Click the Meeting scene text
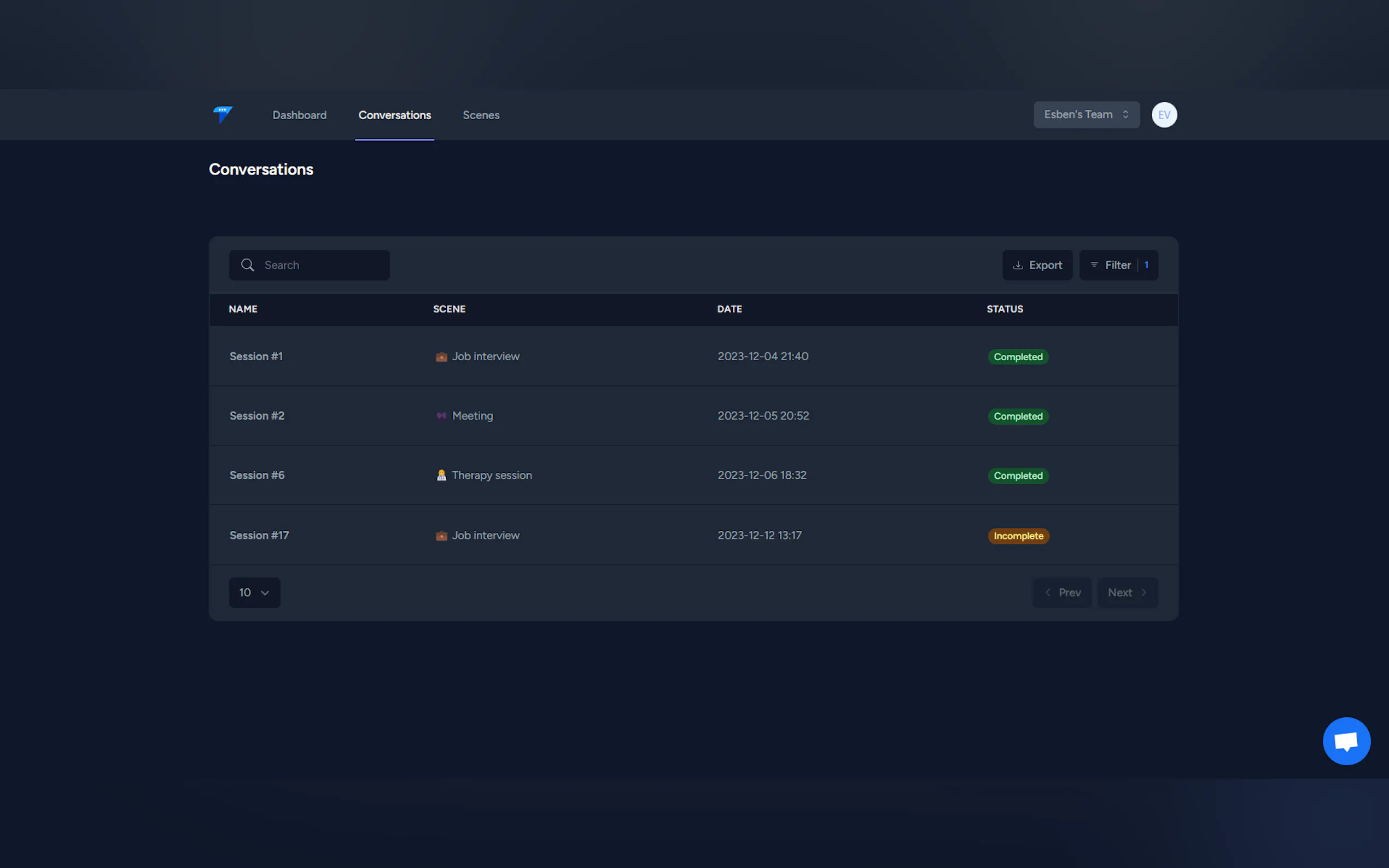Screen dimensions: 1389x868 click(472, 415)
